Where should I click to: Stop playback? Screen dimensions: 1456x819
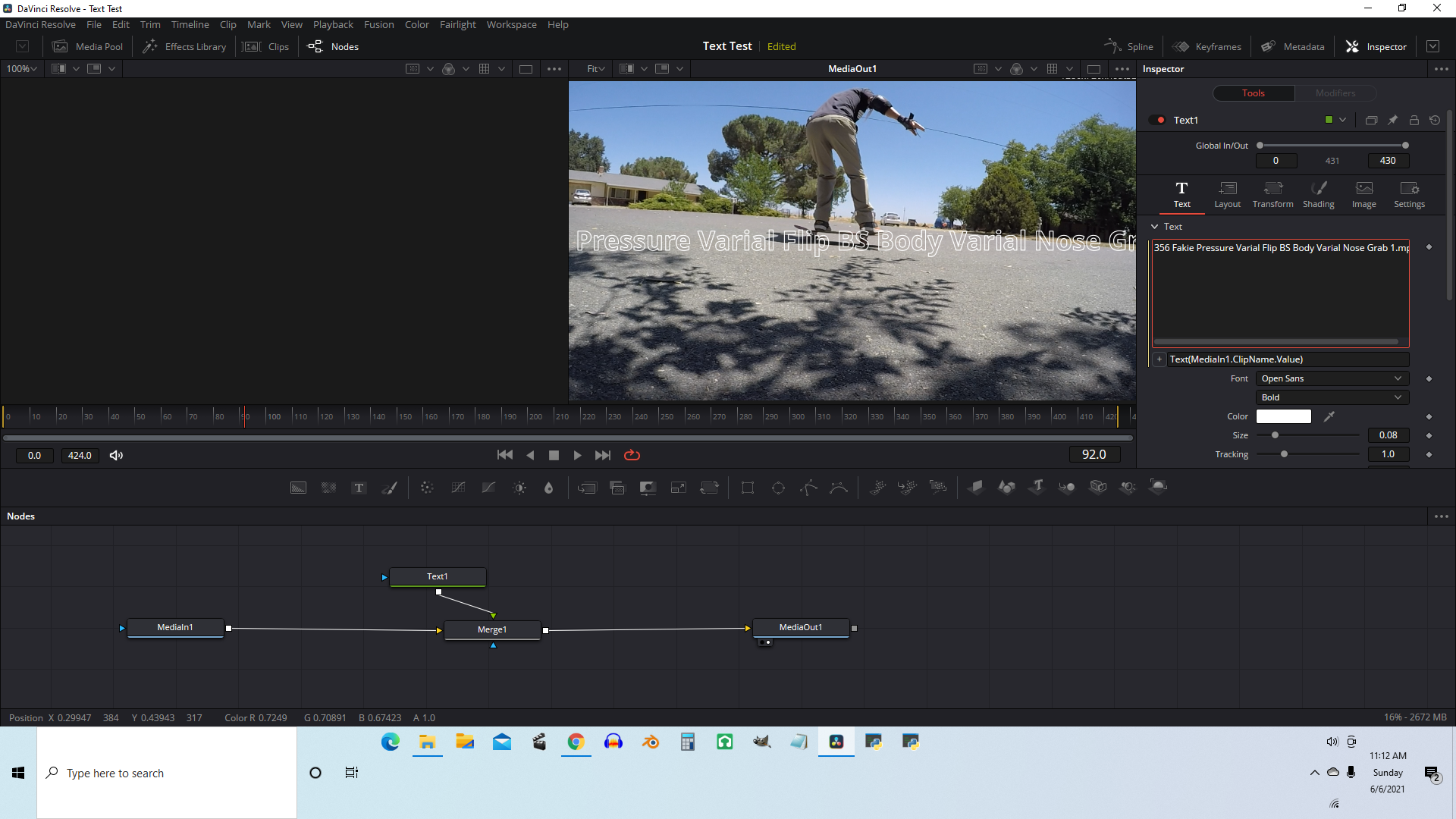pyautogui.click(x=554, y=455)
